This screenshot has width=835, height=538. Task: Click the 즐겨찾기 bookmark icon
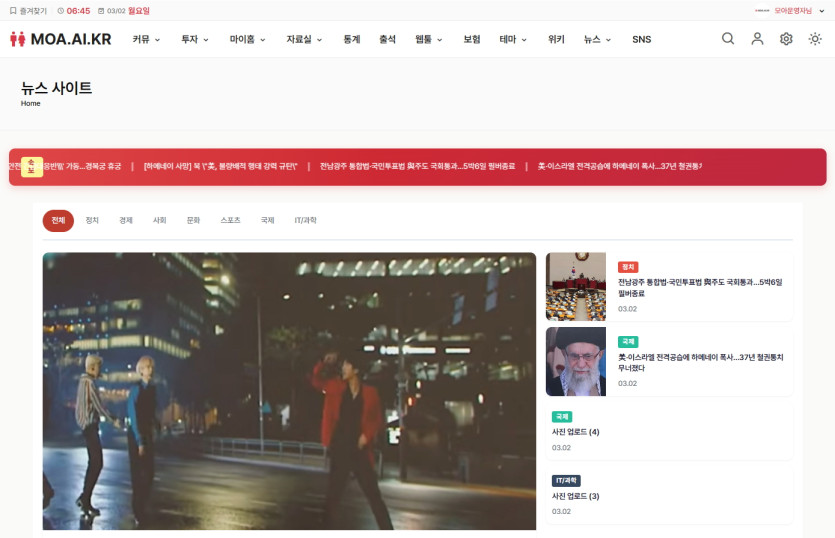point(13,11)
